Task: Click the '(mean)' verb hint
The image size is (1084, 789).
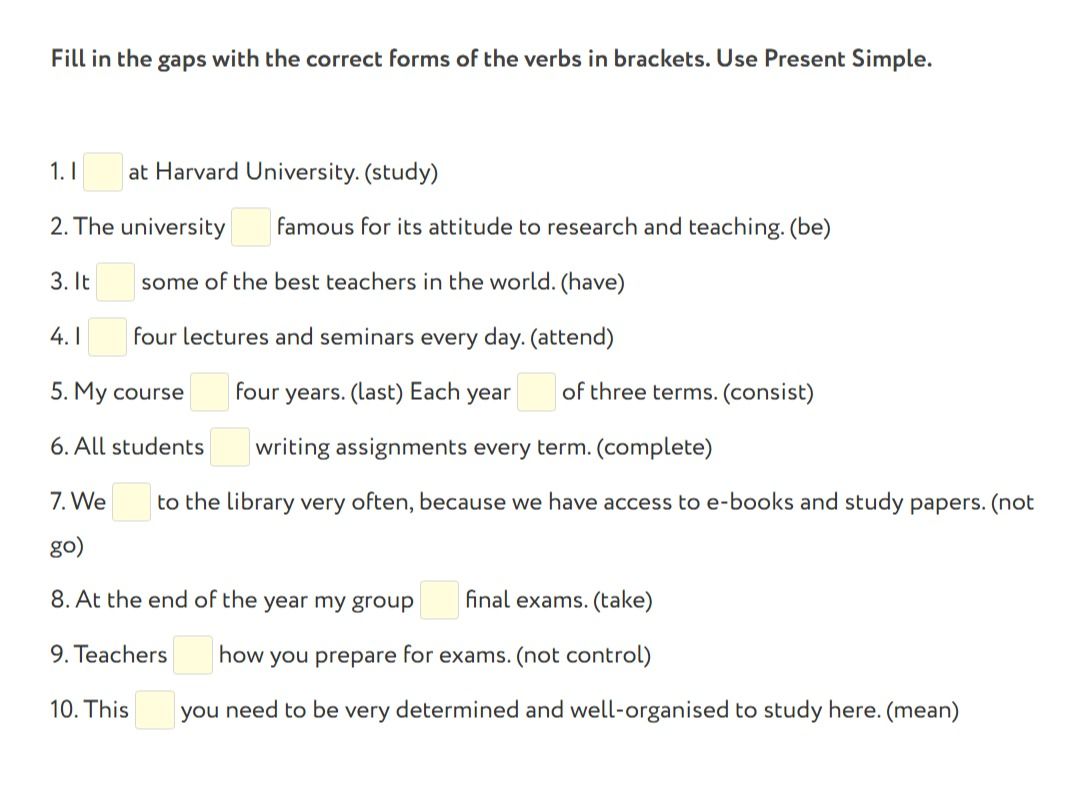Action: (922, 710)
